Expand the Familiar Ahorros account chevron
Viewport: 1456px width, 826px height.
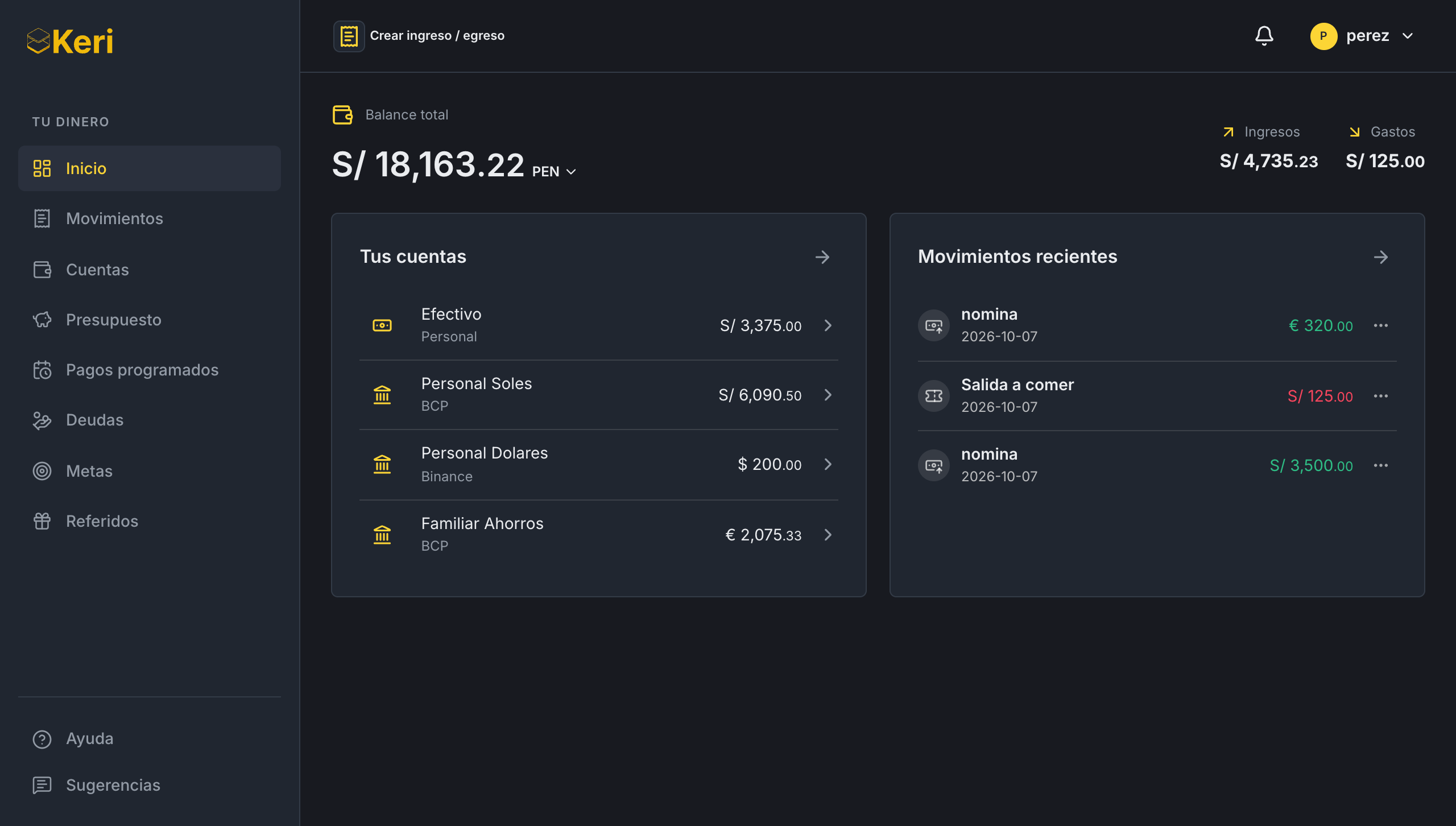click(x=828, y=535)
